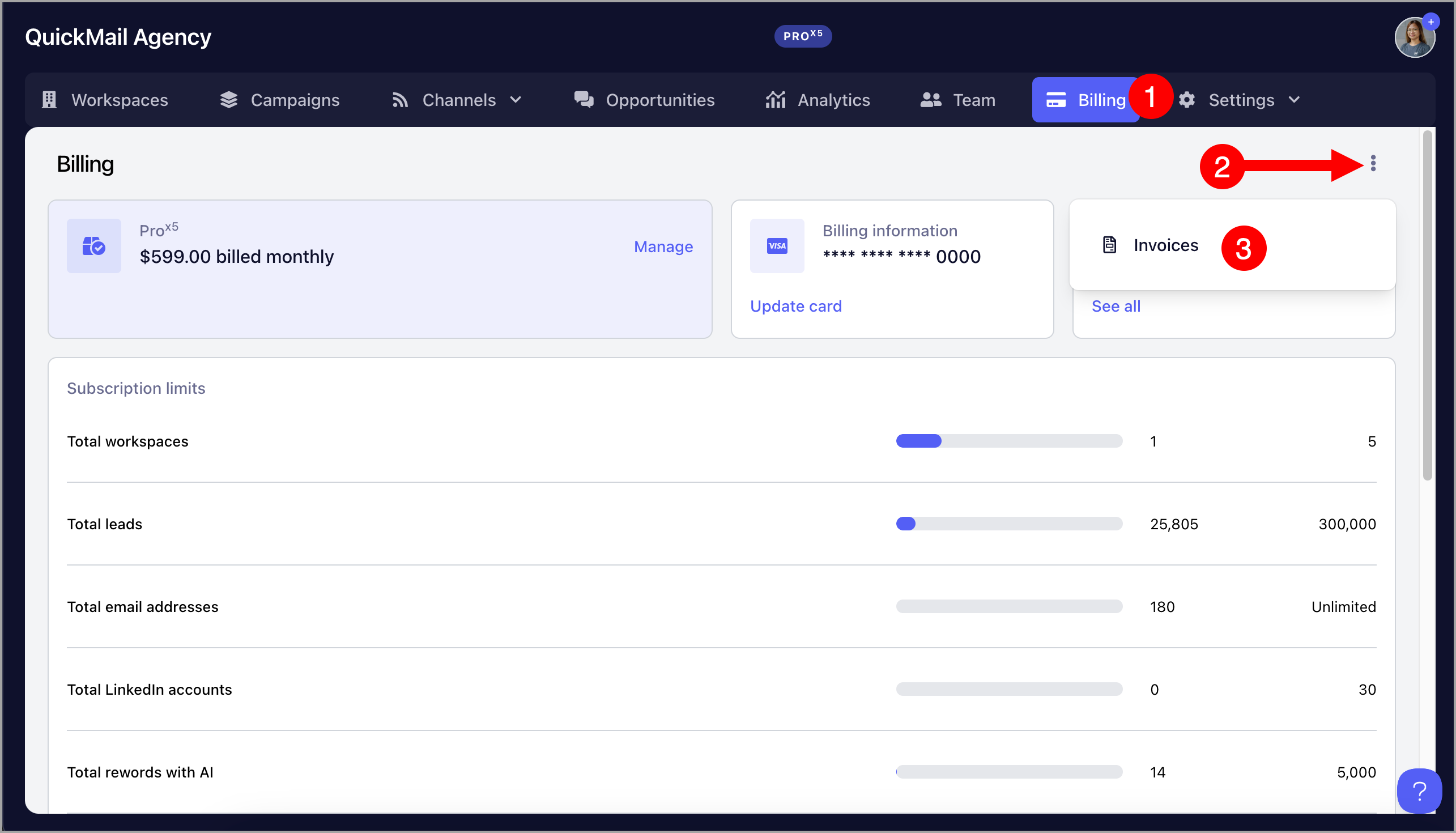1456x833 pixels.
Task: Click the Billing information label
Action: point(890,231)
